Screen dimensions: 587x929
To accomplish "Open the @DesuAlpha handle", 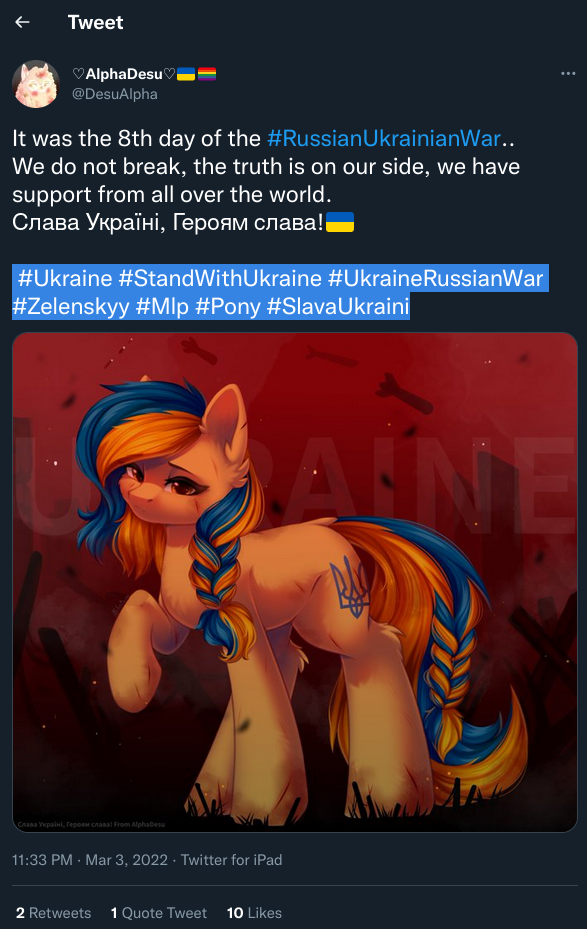I will click(x=115, y=94).
